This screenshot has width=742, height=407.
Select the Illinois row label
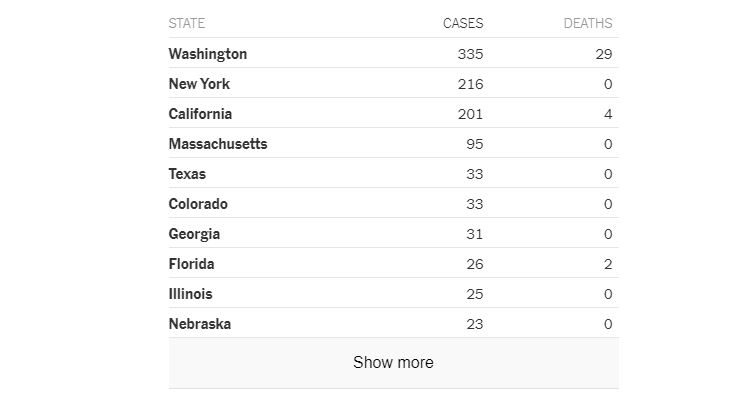click(x=190, y=294)
